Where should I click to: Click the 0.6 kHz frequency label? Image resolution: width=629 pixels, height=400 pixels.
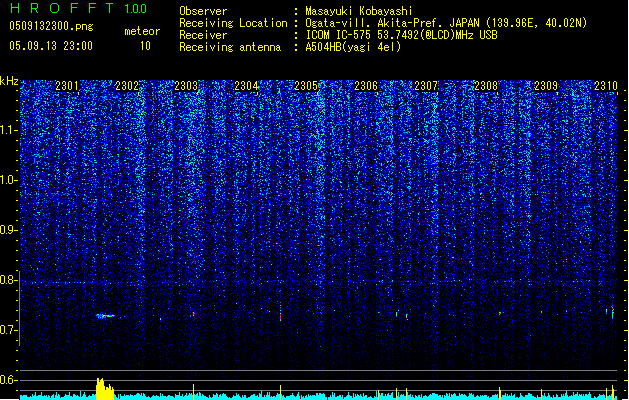(8, 380)
